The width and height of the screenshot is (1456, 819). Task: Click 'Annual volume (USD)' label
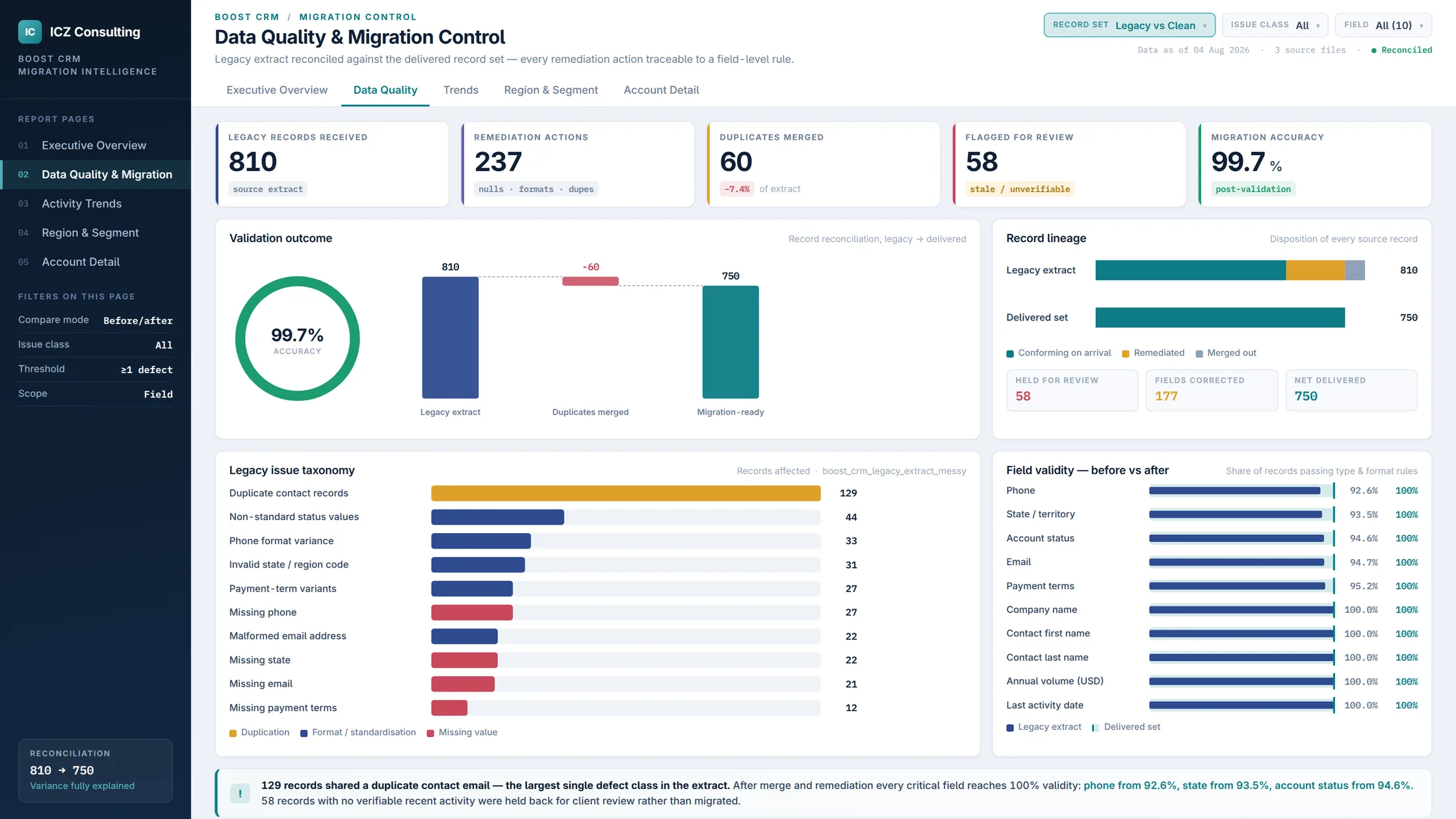[1055, 681]
